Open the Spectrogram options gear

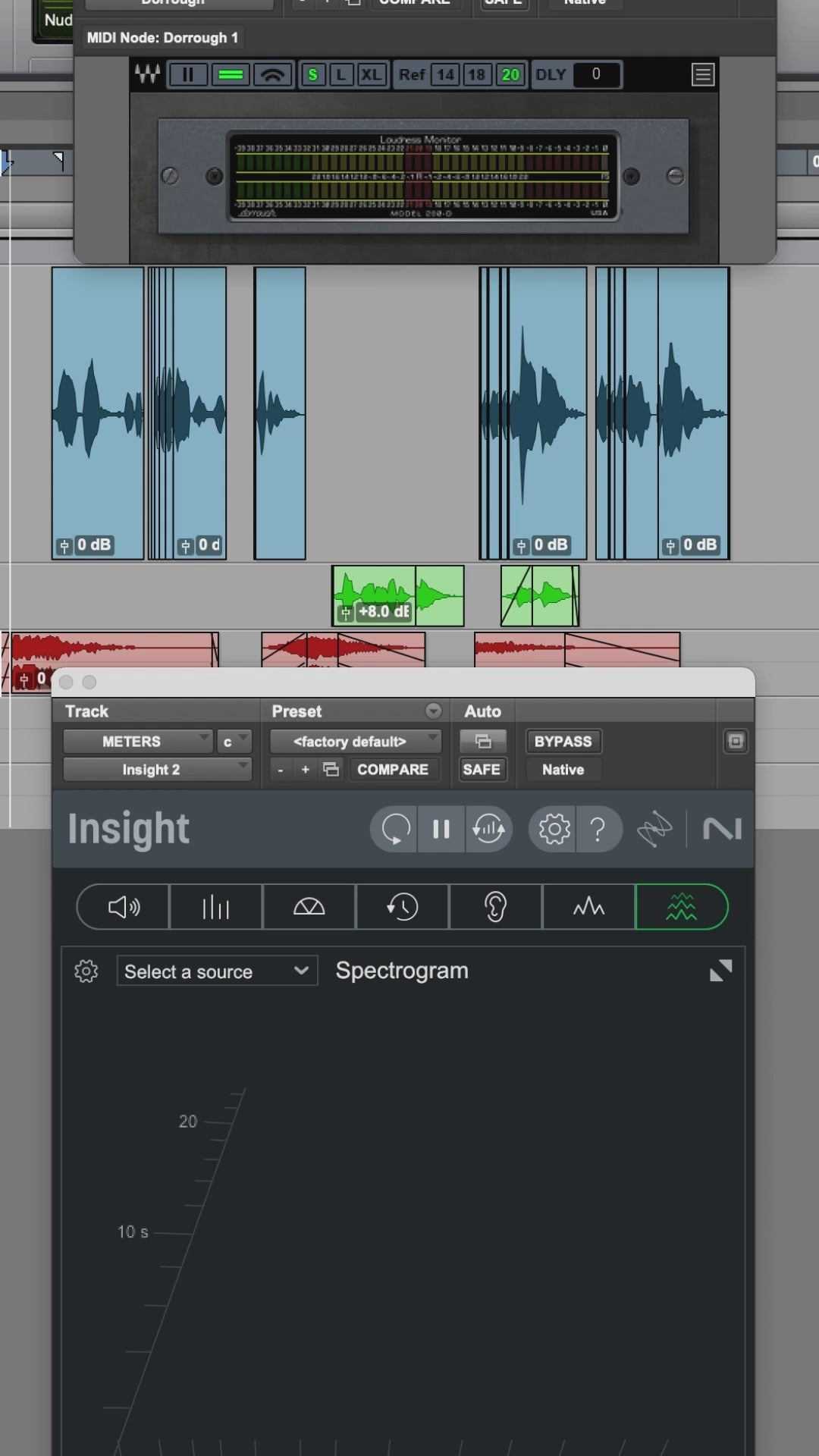(x=86, y=971)
